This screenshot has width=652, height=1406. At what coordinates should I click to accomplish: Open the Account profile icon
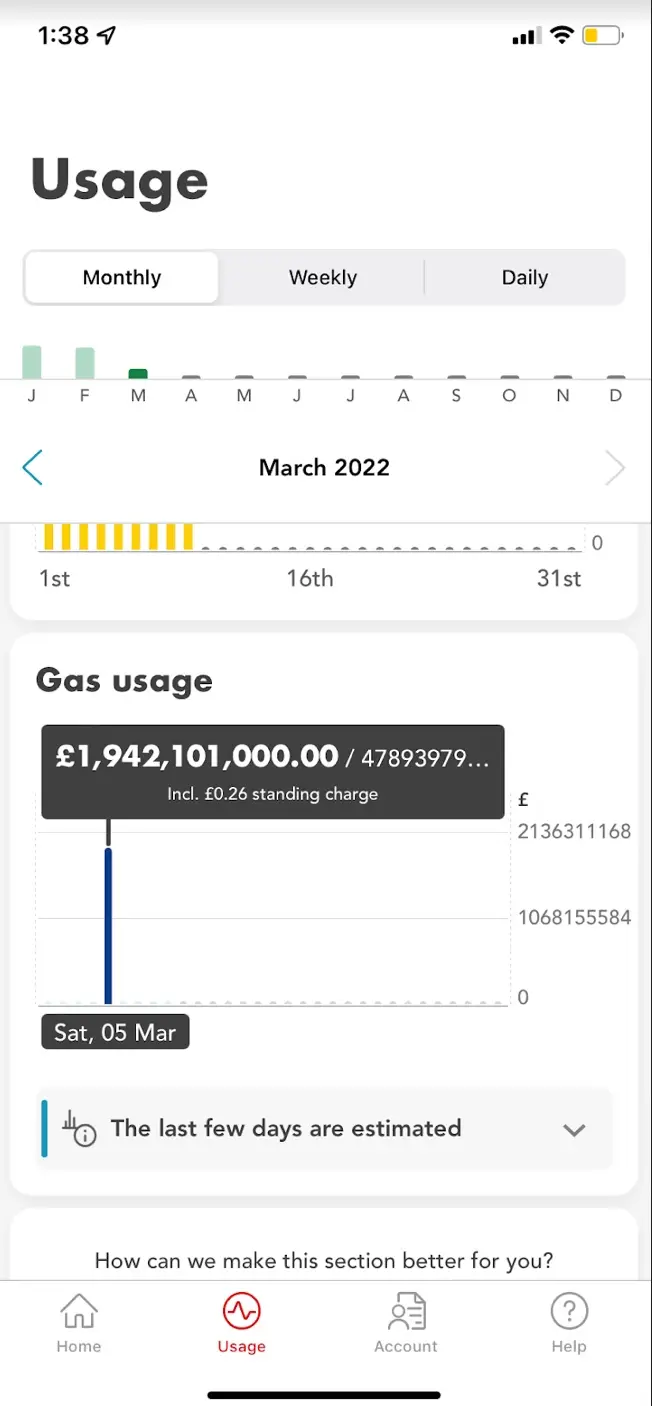[406, 1310]
